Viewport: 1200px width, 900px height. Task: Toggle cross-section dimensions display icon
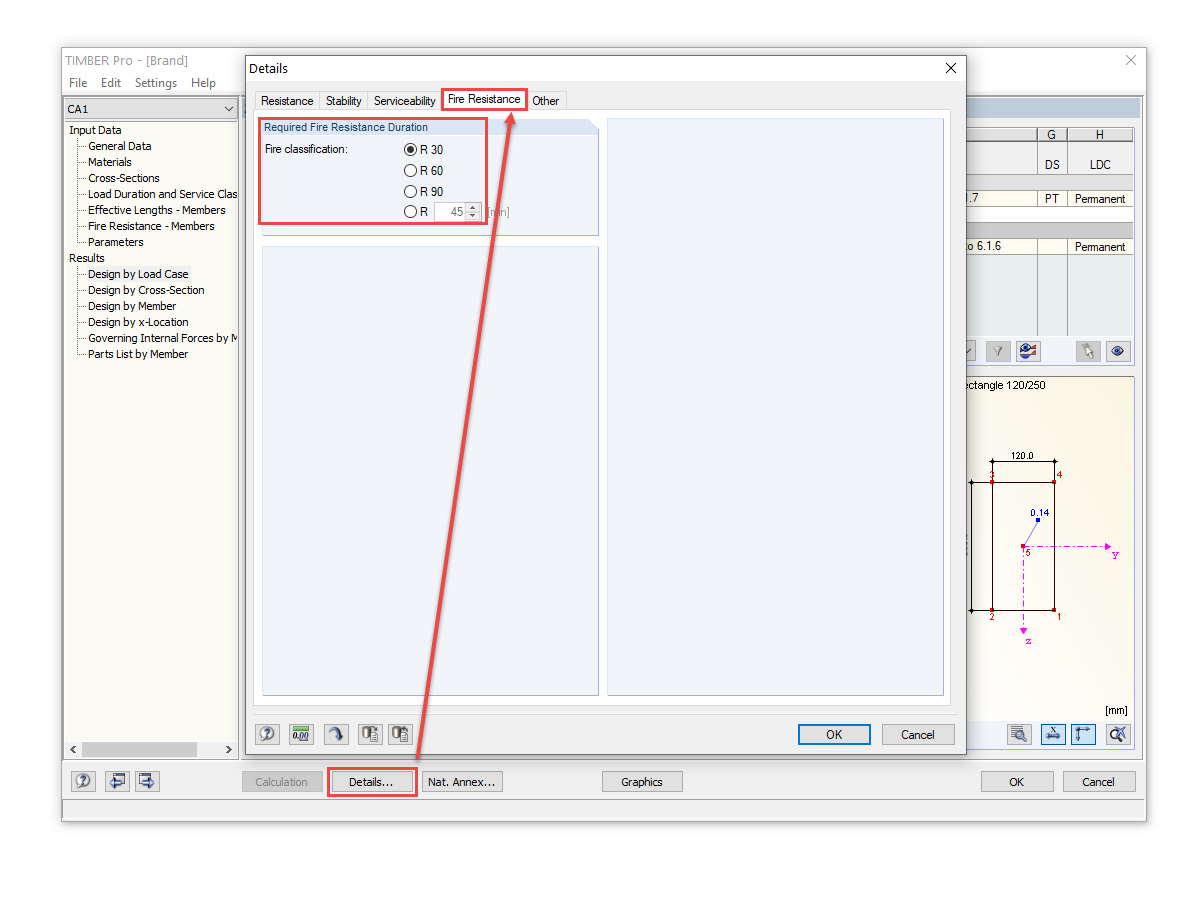(x=1083, y=734)
